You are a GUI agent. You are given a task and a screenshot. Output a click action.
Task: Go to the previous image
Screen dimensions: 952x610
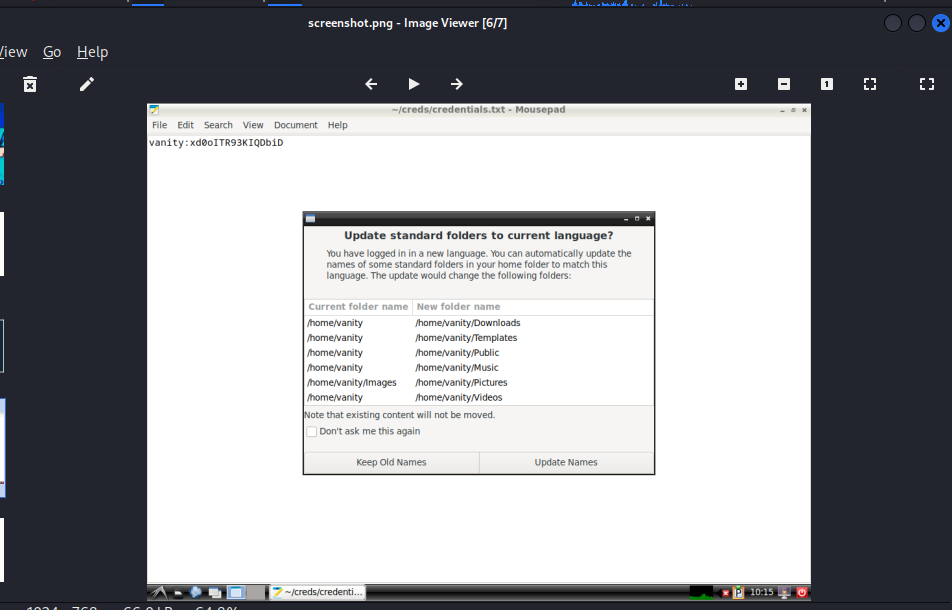(x=371, y=84)
